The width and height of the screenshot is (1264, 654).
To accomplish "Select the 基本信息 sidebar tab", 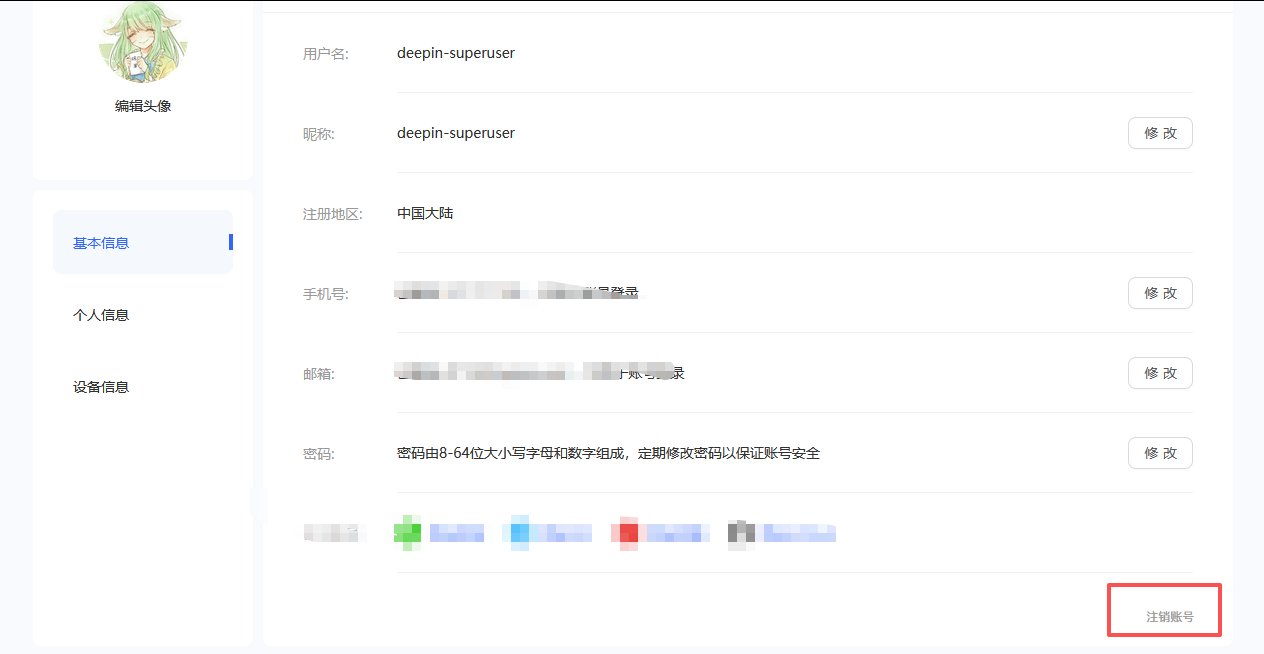I will (100, 242).
